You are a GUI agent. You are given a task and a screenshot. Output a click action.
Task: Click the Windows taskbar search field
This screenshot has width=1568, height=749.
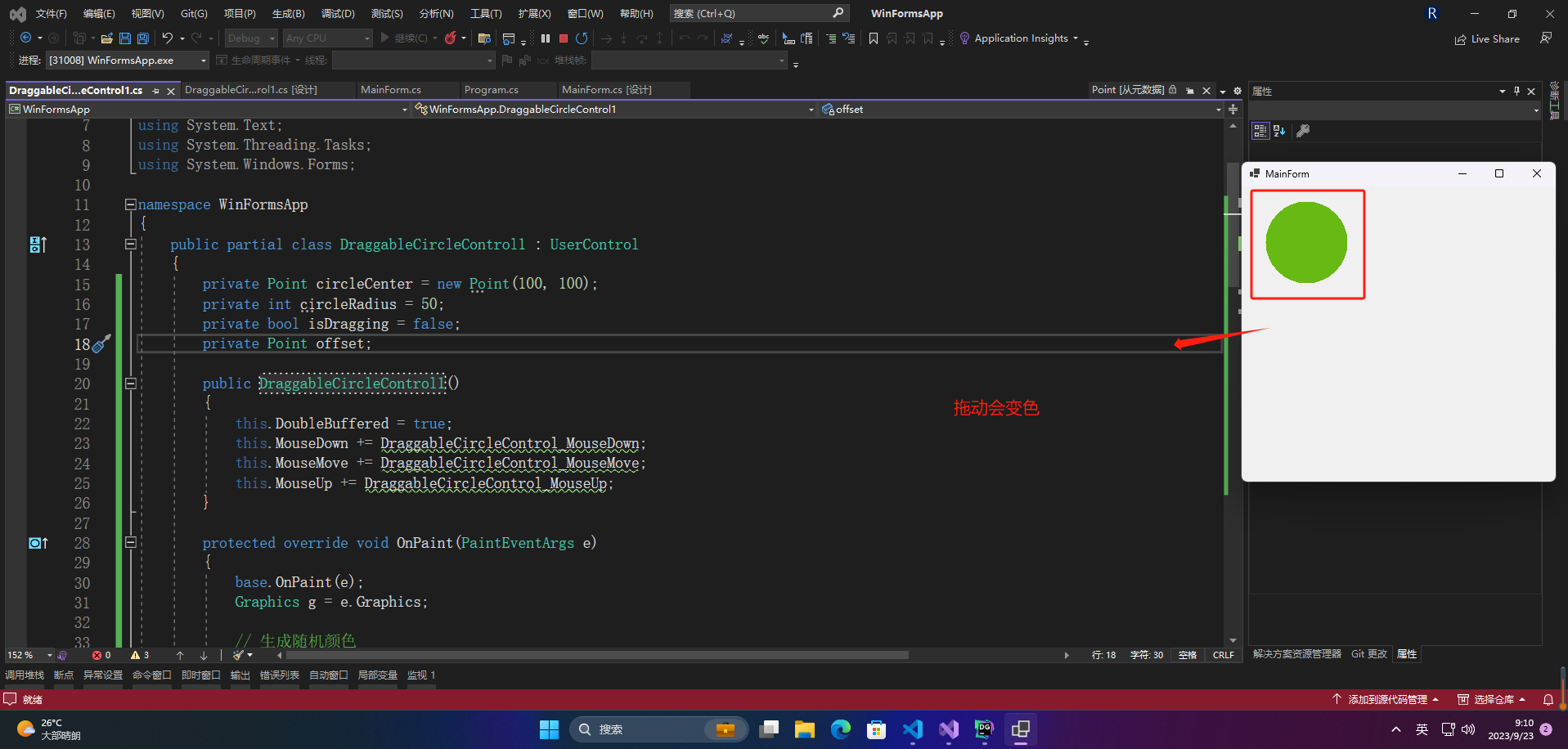tap(658, 729)
